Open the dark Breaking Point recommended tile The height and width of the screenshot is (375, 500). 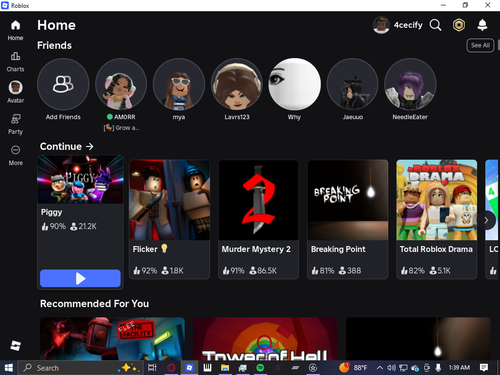418,339
